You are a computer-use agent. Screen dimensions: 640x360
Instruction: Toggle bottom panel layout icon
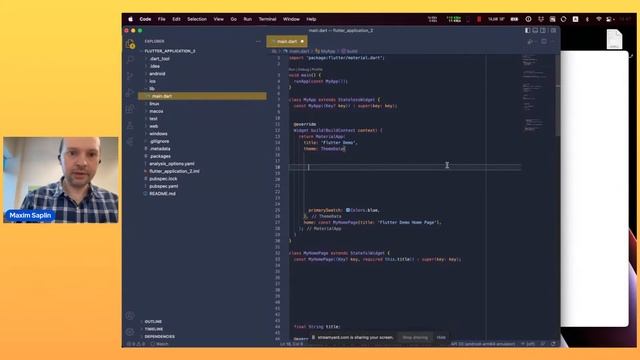click(x=535, y=30)
